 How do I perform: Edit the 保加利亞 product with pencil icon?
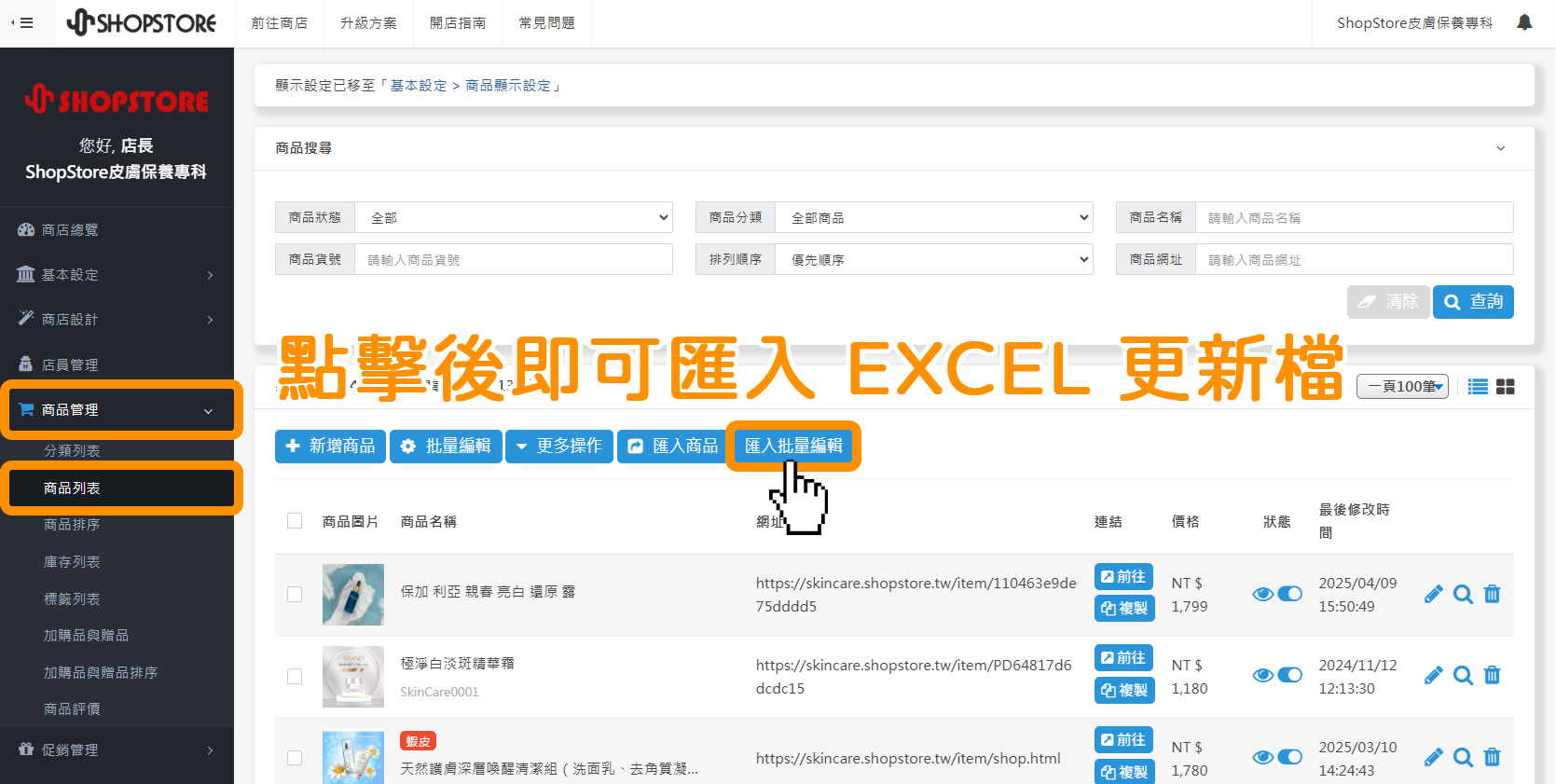click(1434, 594)
